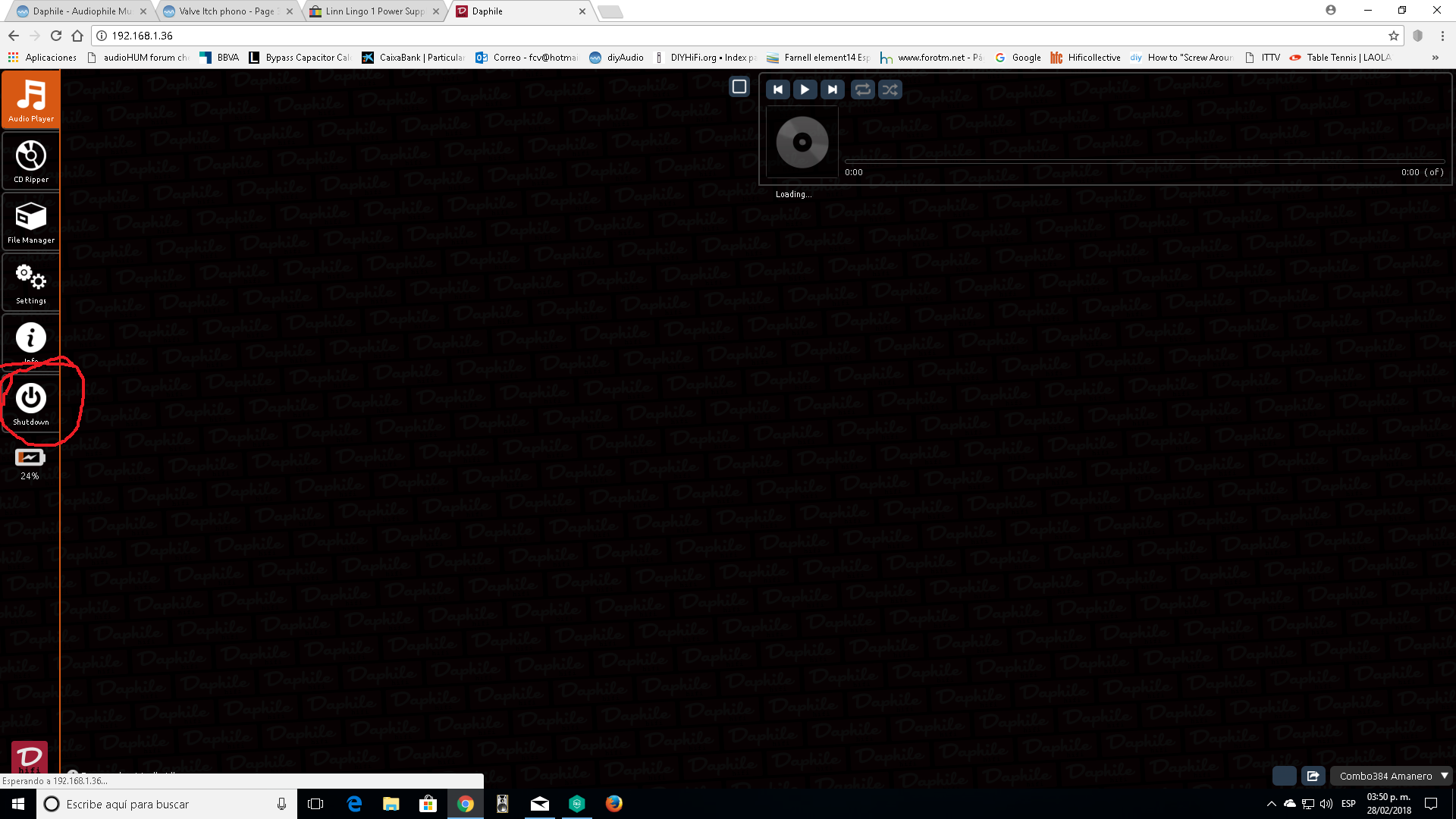
Task: Open the File Manager
Action: click(x=31, y=221)
